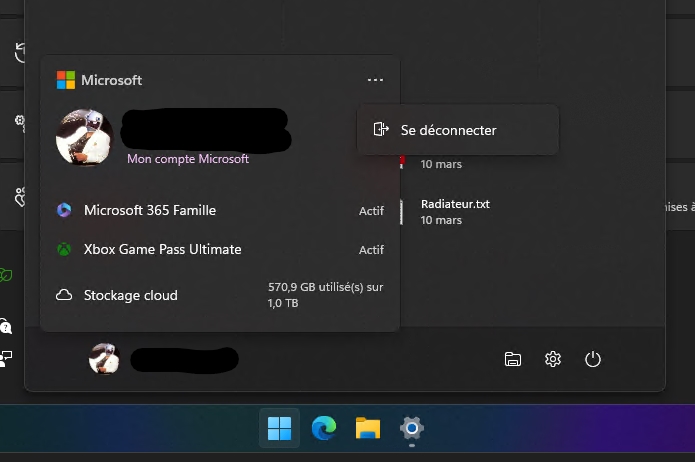Click the user avatar at Start menu bottom
The image size is (695, 462).
[x=104, y=358]
